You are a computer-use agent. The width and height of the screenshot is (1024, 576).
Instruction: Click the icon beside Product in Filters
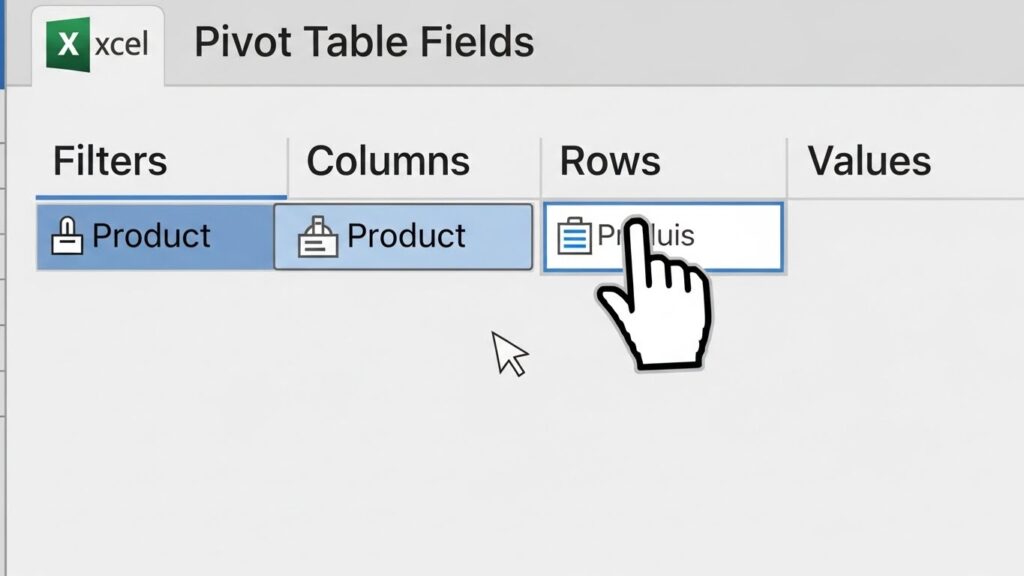68,237
